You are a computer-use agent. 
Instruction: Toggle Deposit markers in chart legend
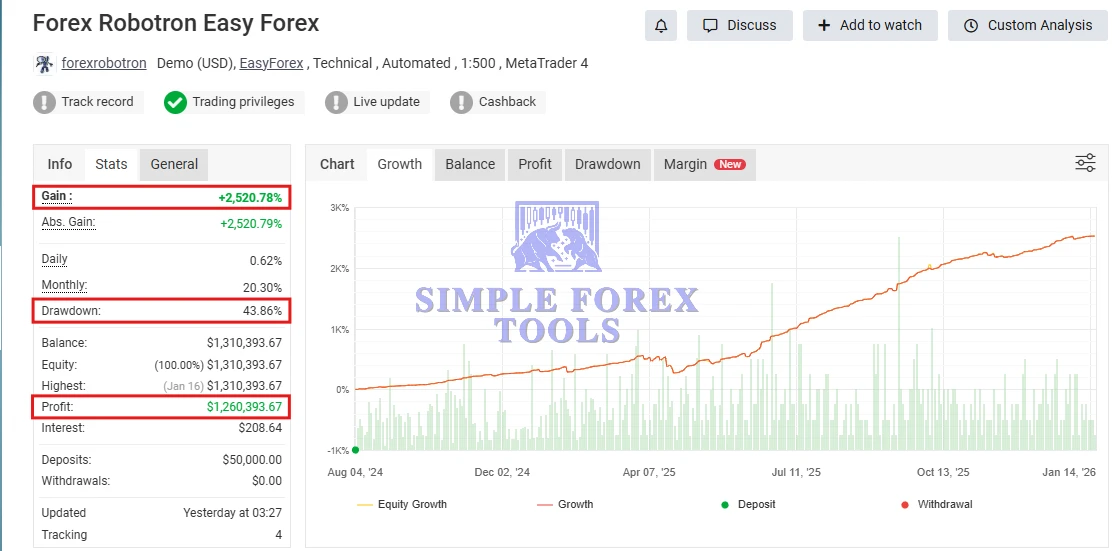(747, 504)
